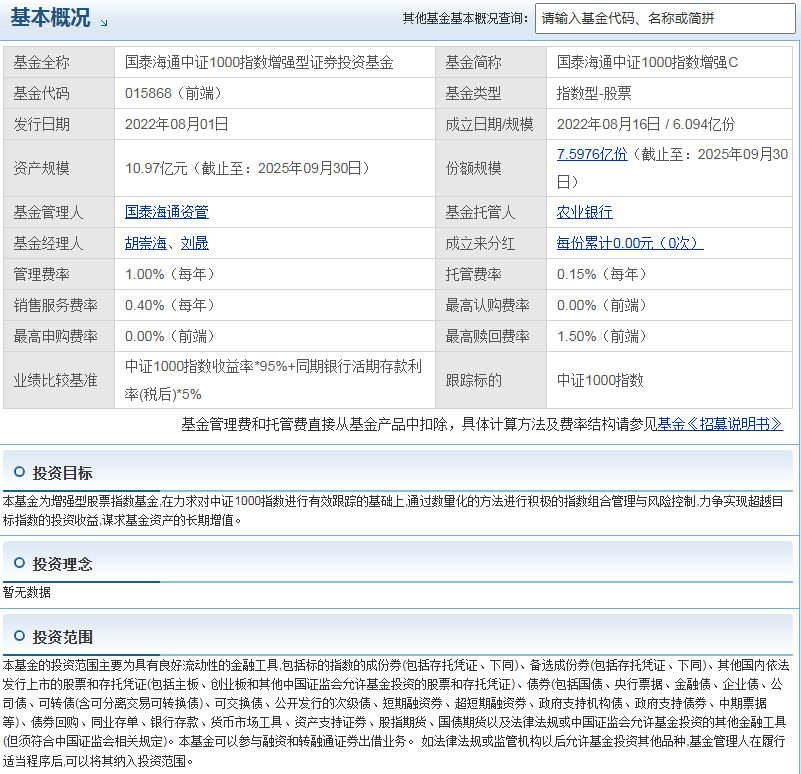Click the sales service fee 0.40%（每年）
Screen dimensions: 801x774
170,306
